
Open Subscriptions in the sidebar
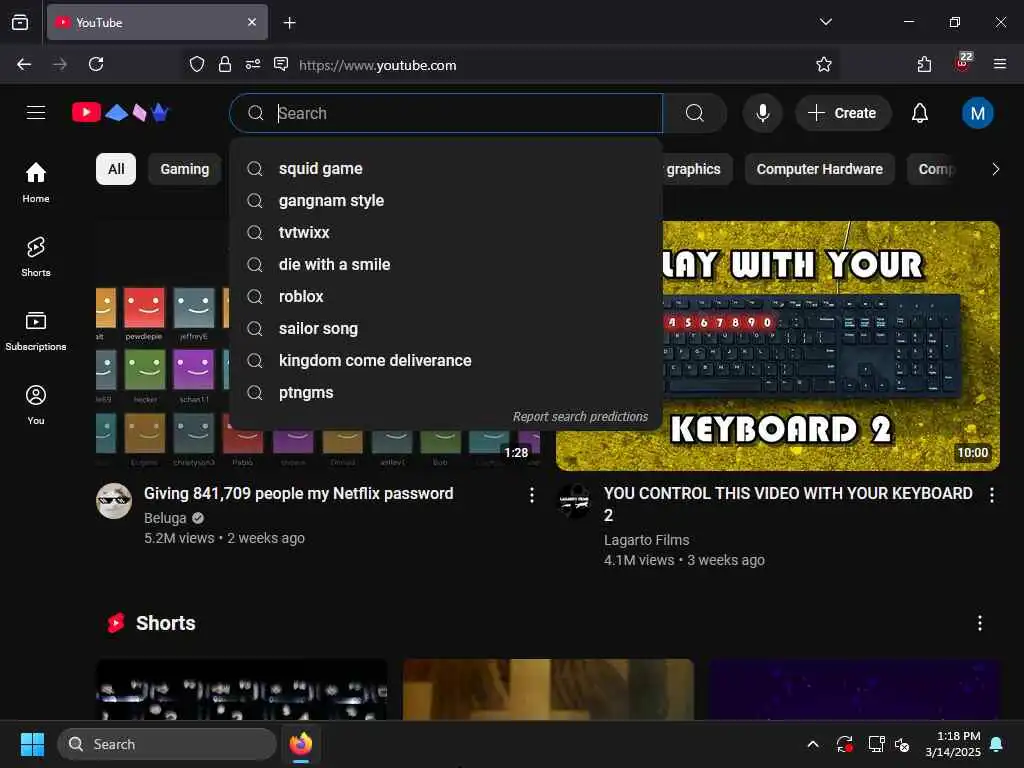pyautogui.click(x=36, y=330)
